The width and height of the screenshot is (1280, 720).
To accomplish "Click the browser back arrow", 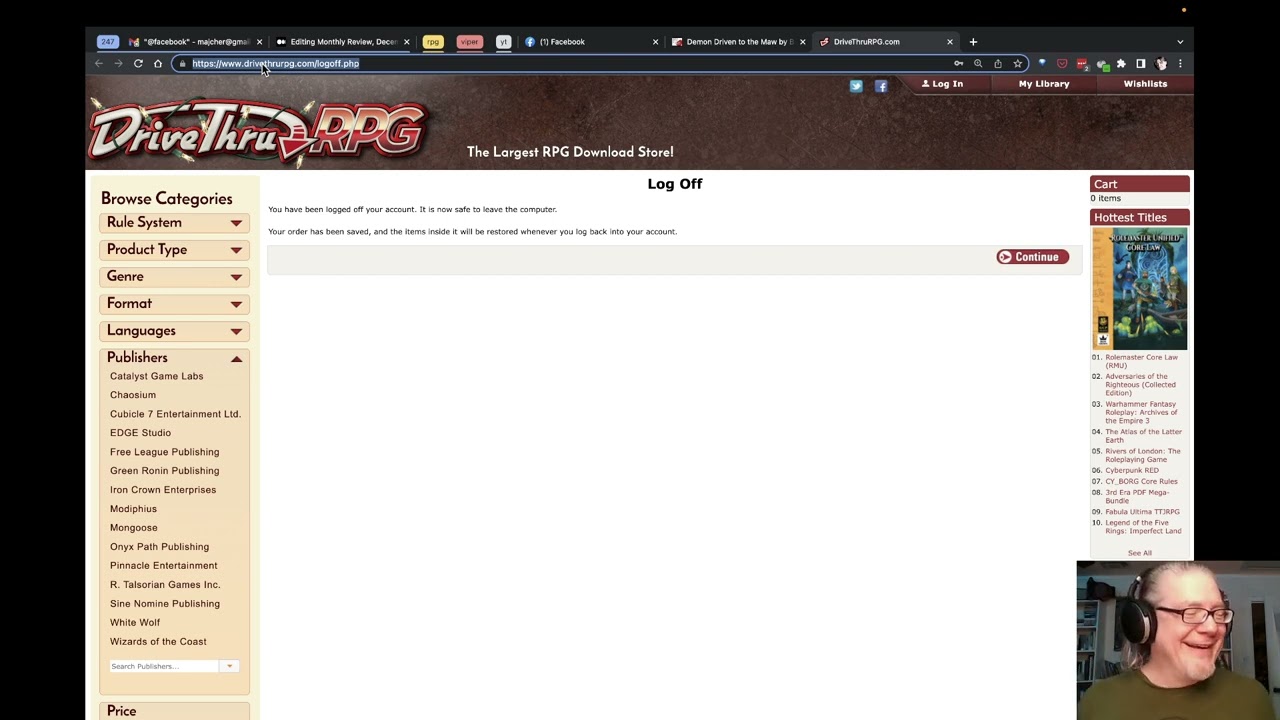I will 99,64.
